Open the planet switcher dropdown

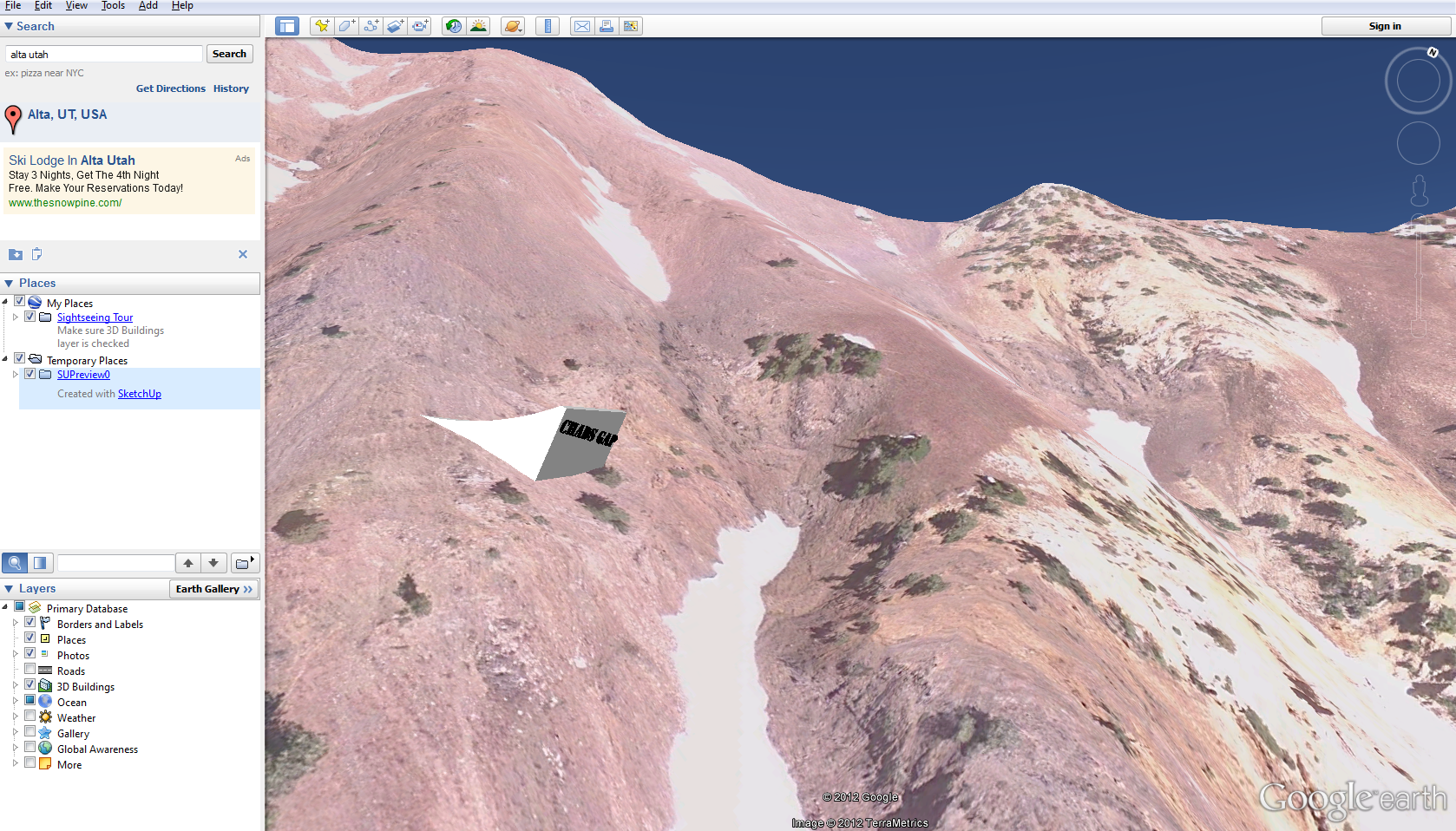point(513,26)
